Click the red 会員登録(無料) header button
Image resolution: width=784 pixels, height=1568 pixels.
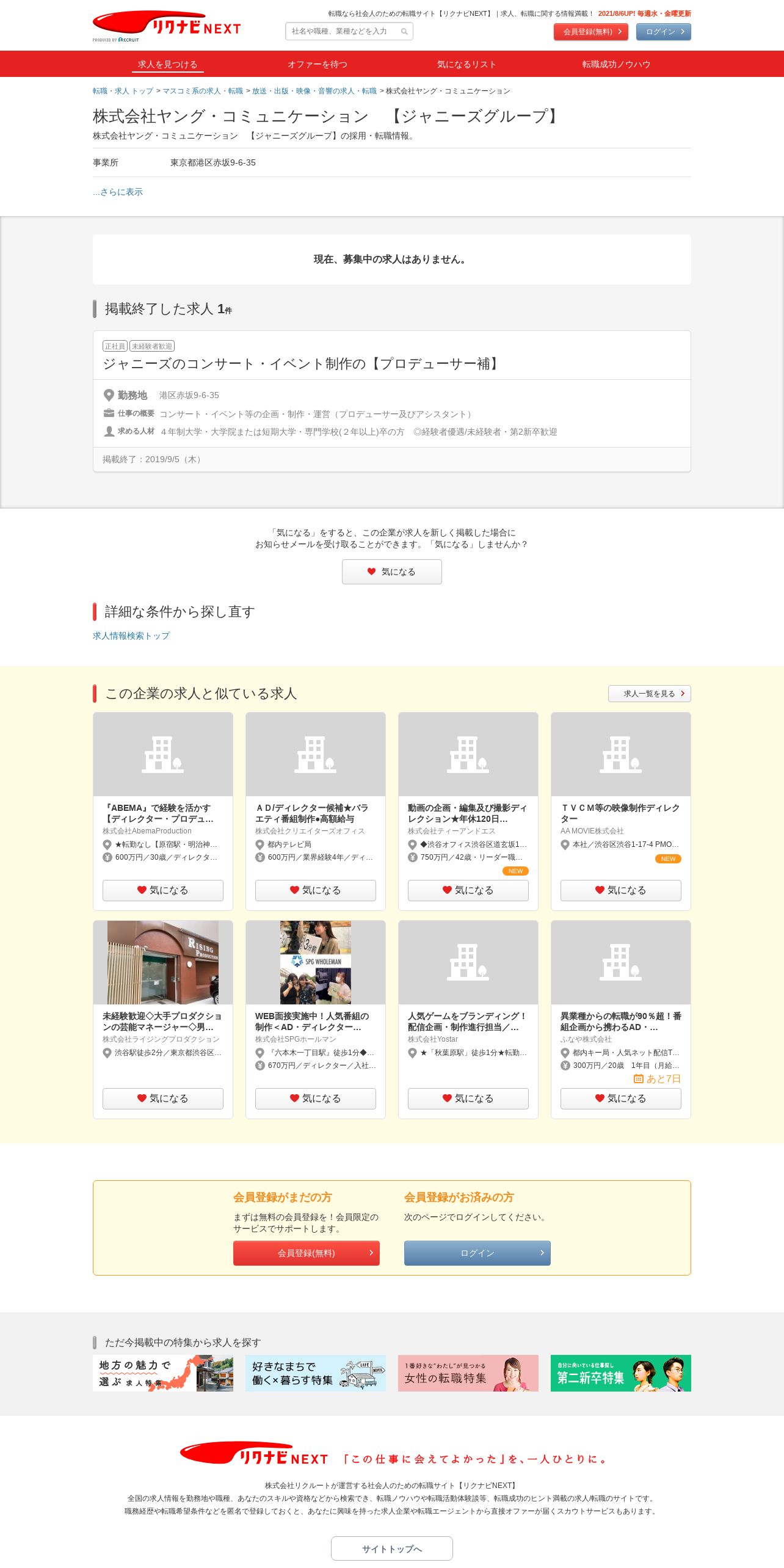(x=590, y=32)
